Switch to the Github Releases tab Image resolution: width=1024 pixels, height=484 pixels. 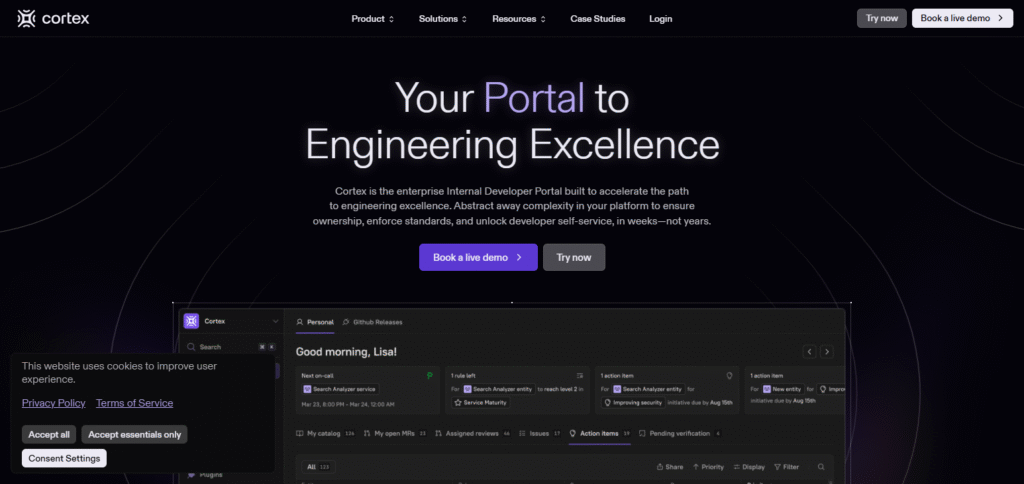point(372,322)
